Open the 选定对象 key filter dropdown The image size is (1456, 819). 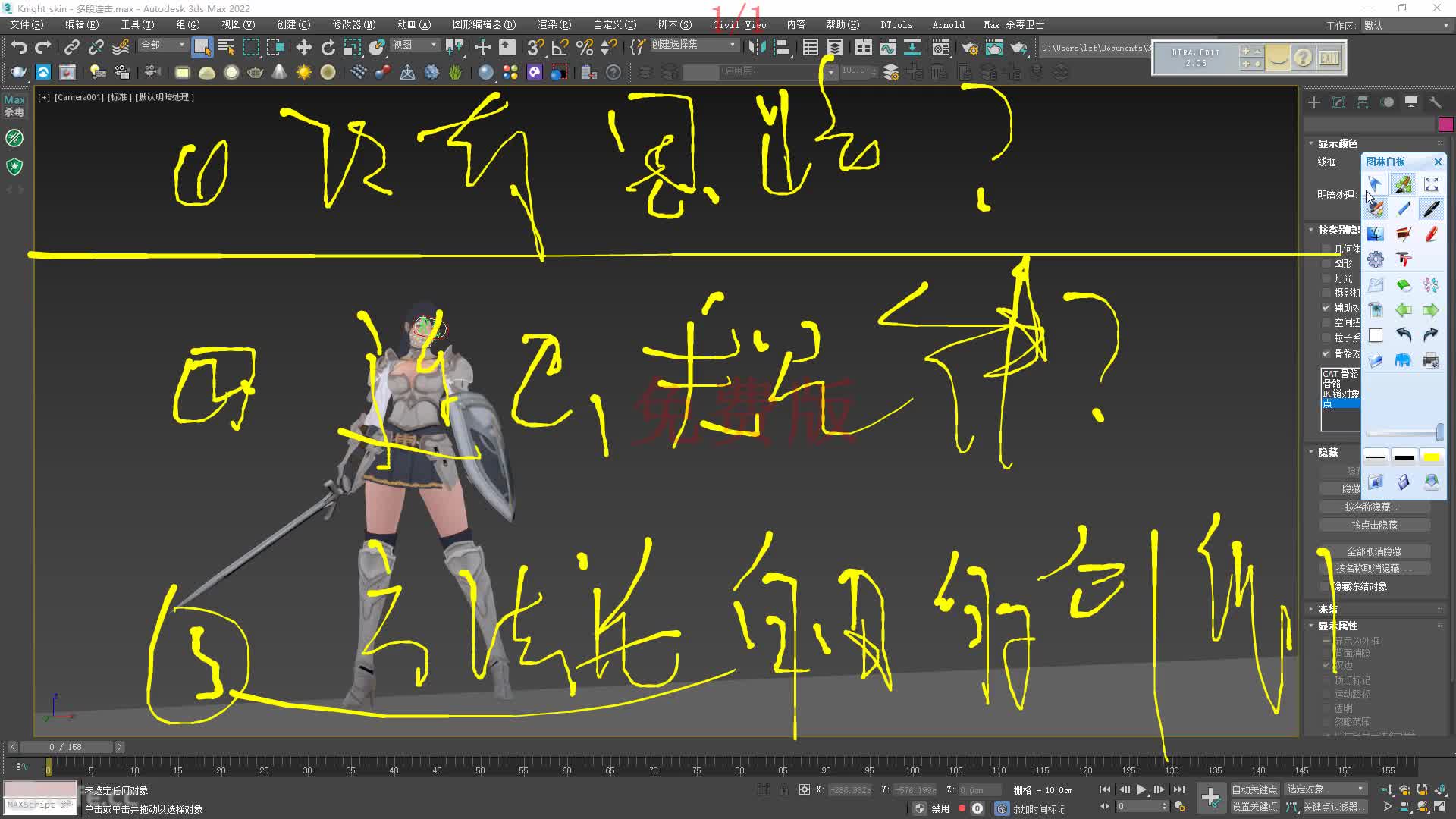pos(1326,789)
